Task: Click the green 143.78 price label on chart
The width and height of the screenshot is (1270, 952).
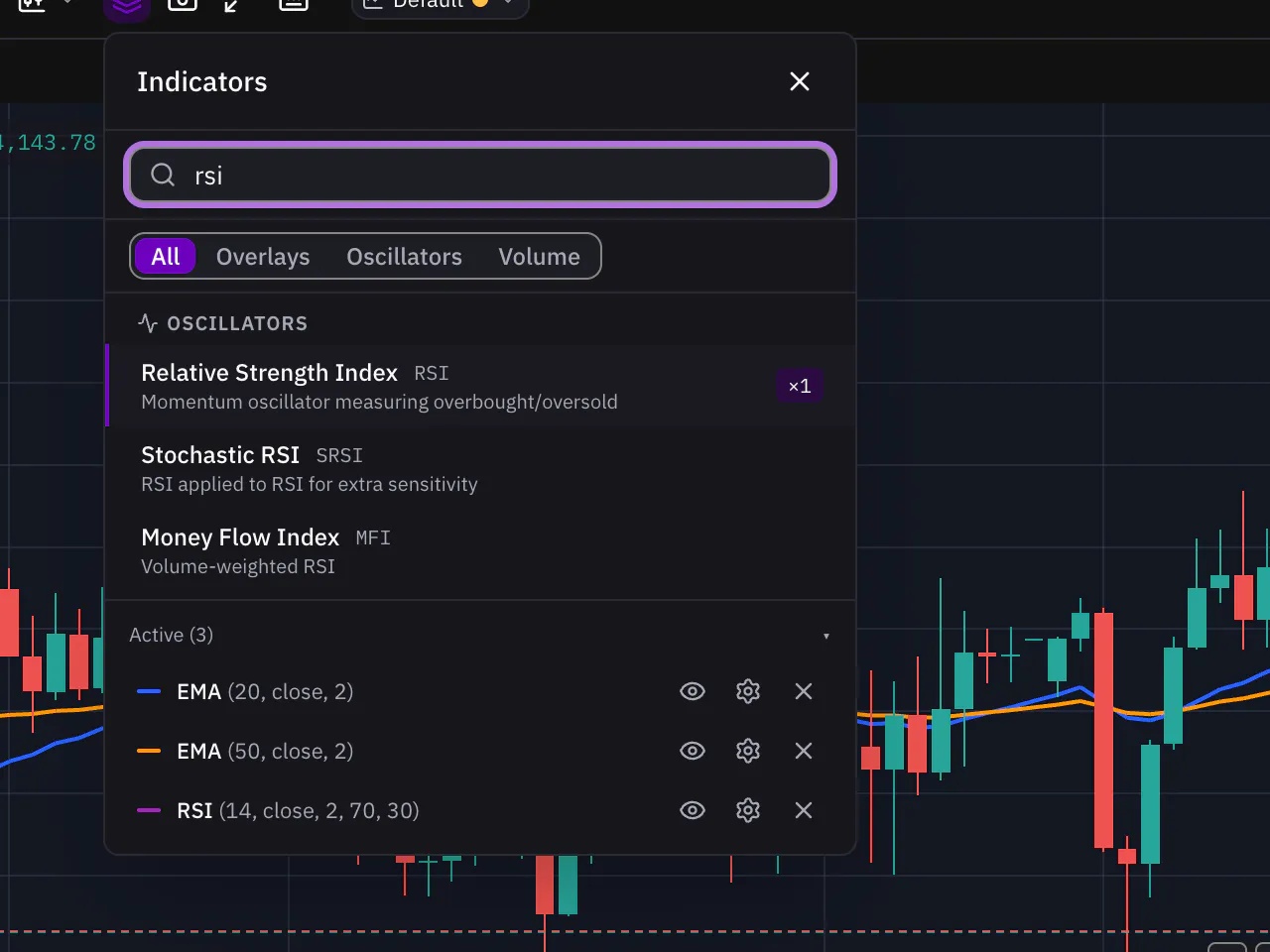Action: [x=49, y=143]
